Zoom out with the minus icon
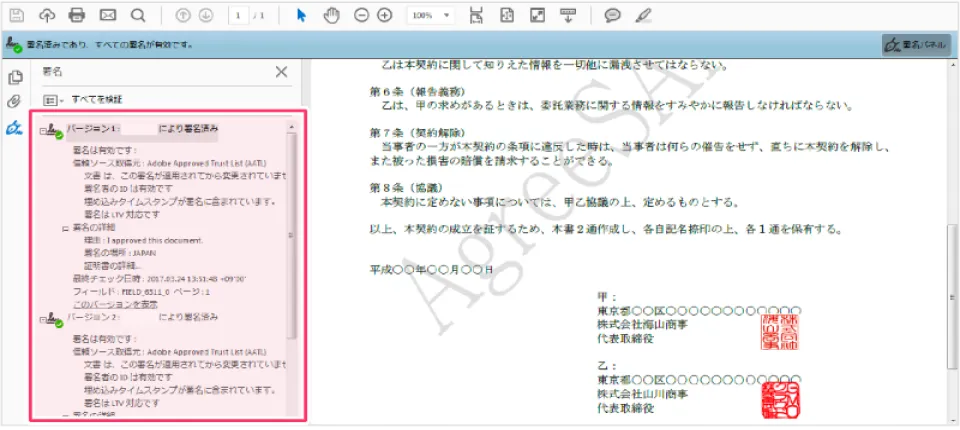Image resolution: width=960 pixels, height=430 pixels. point(361,16)
